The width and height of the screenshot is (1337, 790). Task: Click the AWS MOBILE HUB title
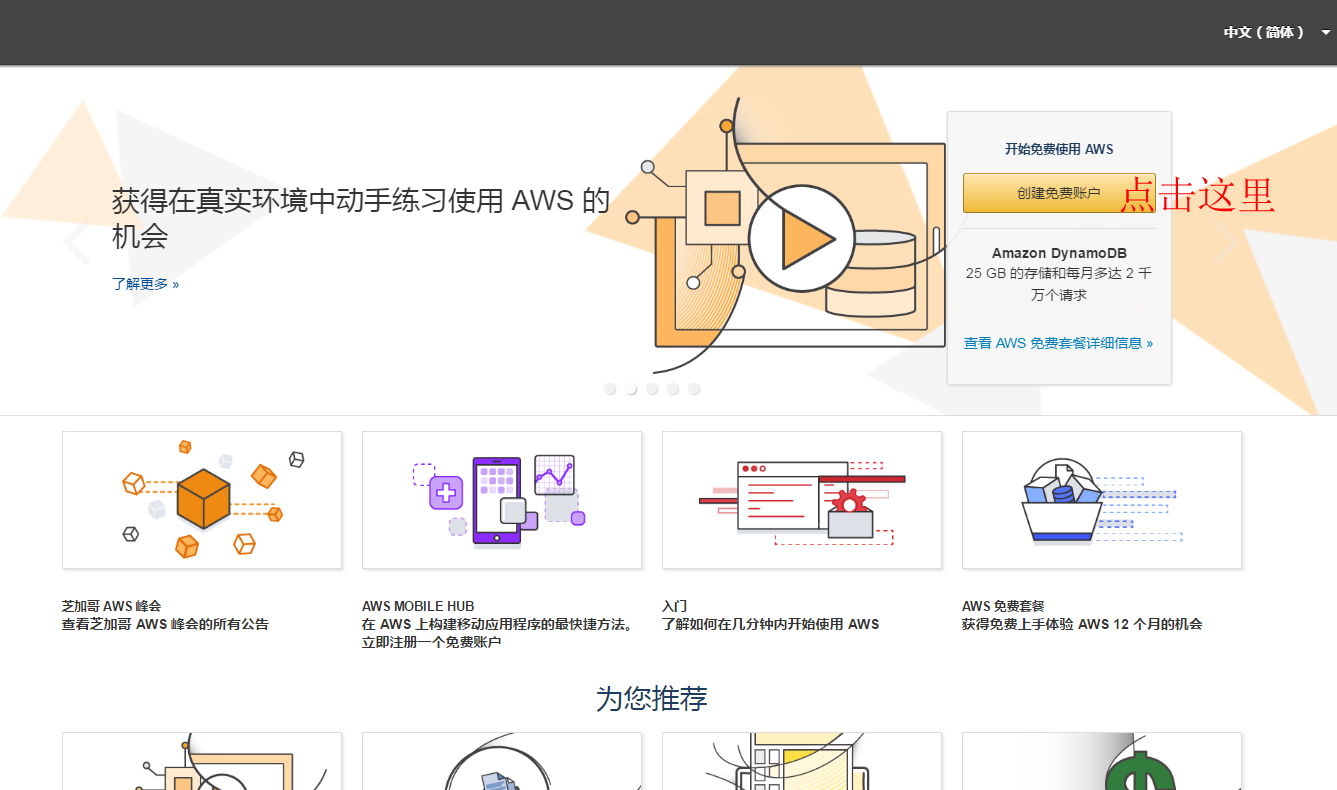tap(418, 606)
